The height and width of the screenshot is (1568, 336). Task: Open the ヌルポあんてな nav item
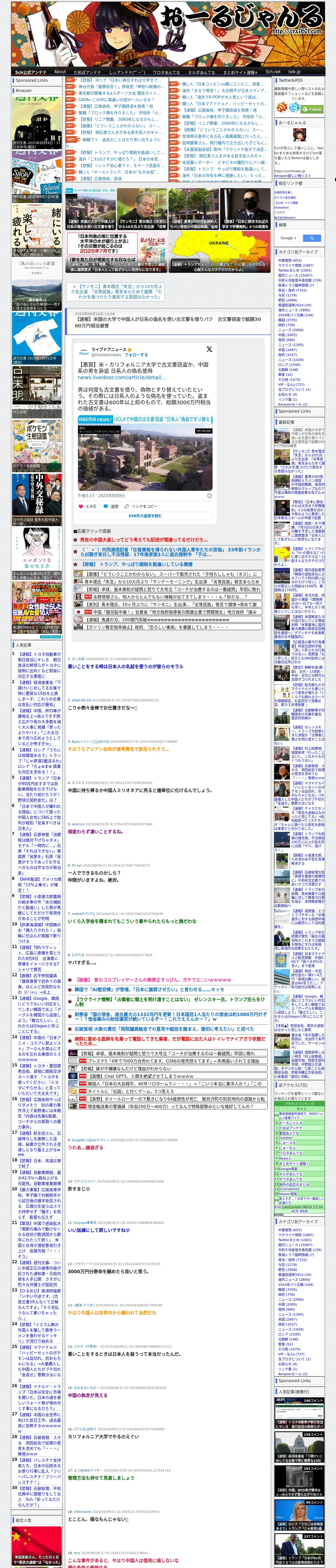click(x=201, y=72)
